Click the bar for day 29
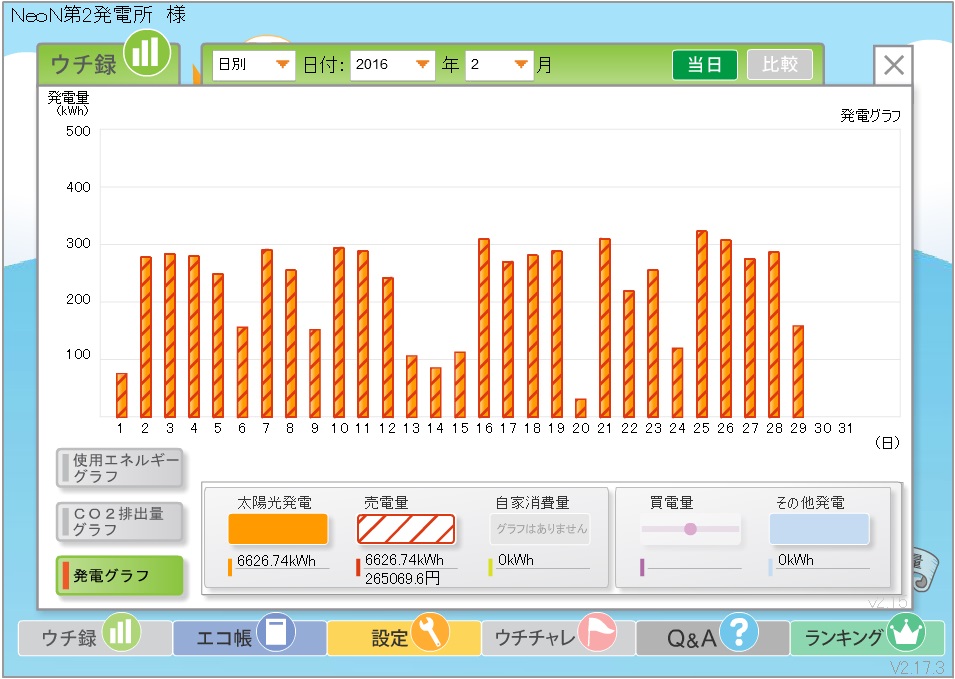 (x=798, y=371)
